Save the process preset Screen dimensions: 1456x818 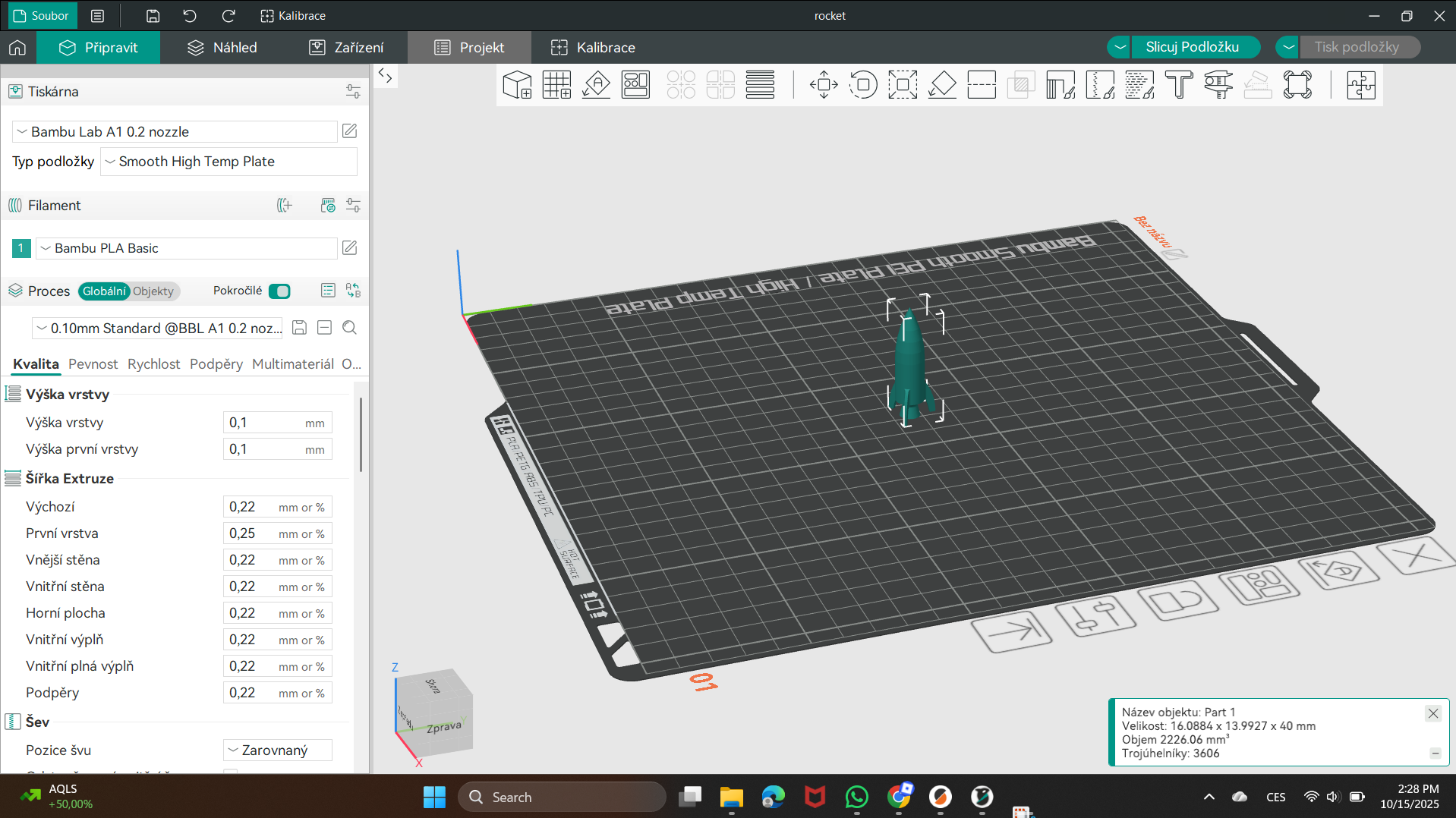click(299, 328)
